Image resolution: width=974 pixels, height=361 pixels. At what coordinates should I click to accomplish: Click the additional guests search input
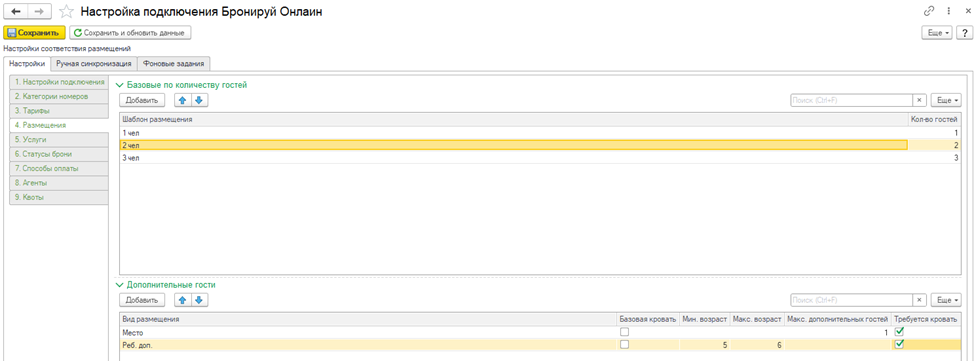point(851,300)
